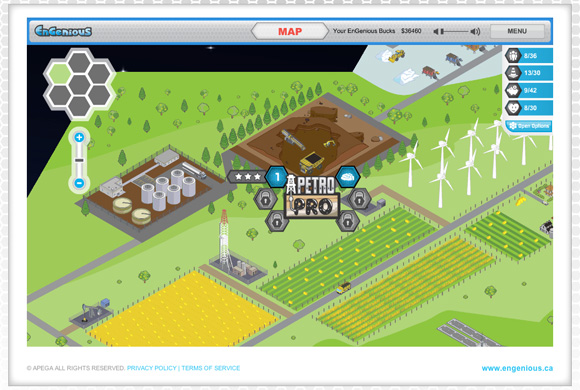Image resolution: width=580 pixels, height=390 pixels.
Task: Zoom out with the minus button
Action: [79, 183]
